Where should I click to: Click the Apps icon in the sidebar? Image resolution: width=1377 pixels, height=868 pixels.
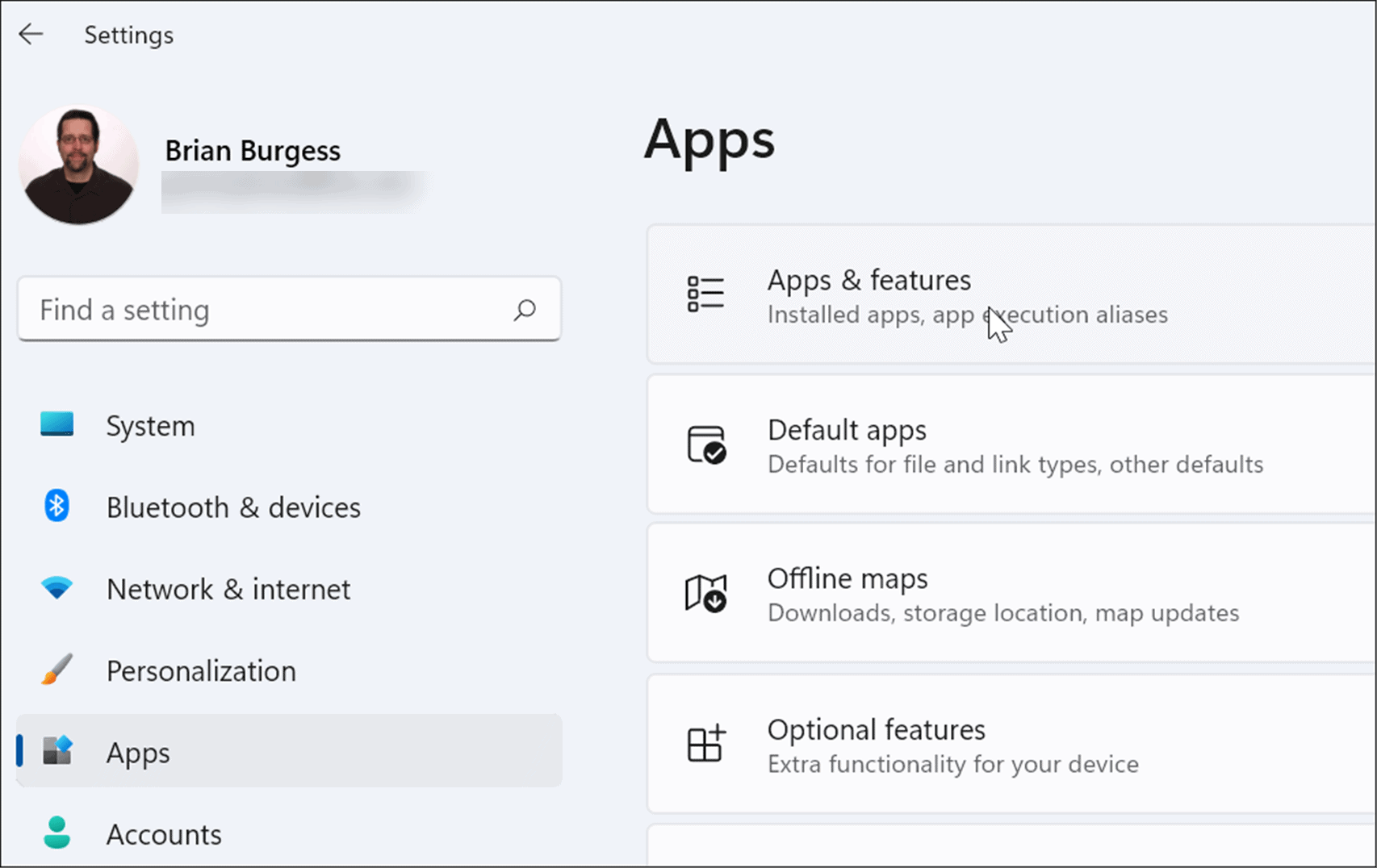point(56,751)
